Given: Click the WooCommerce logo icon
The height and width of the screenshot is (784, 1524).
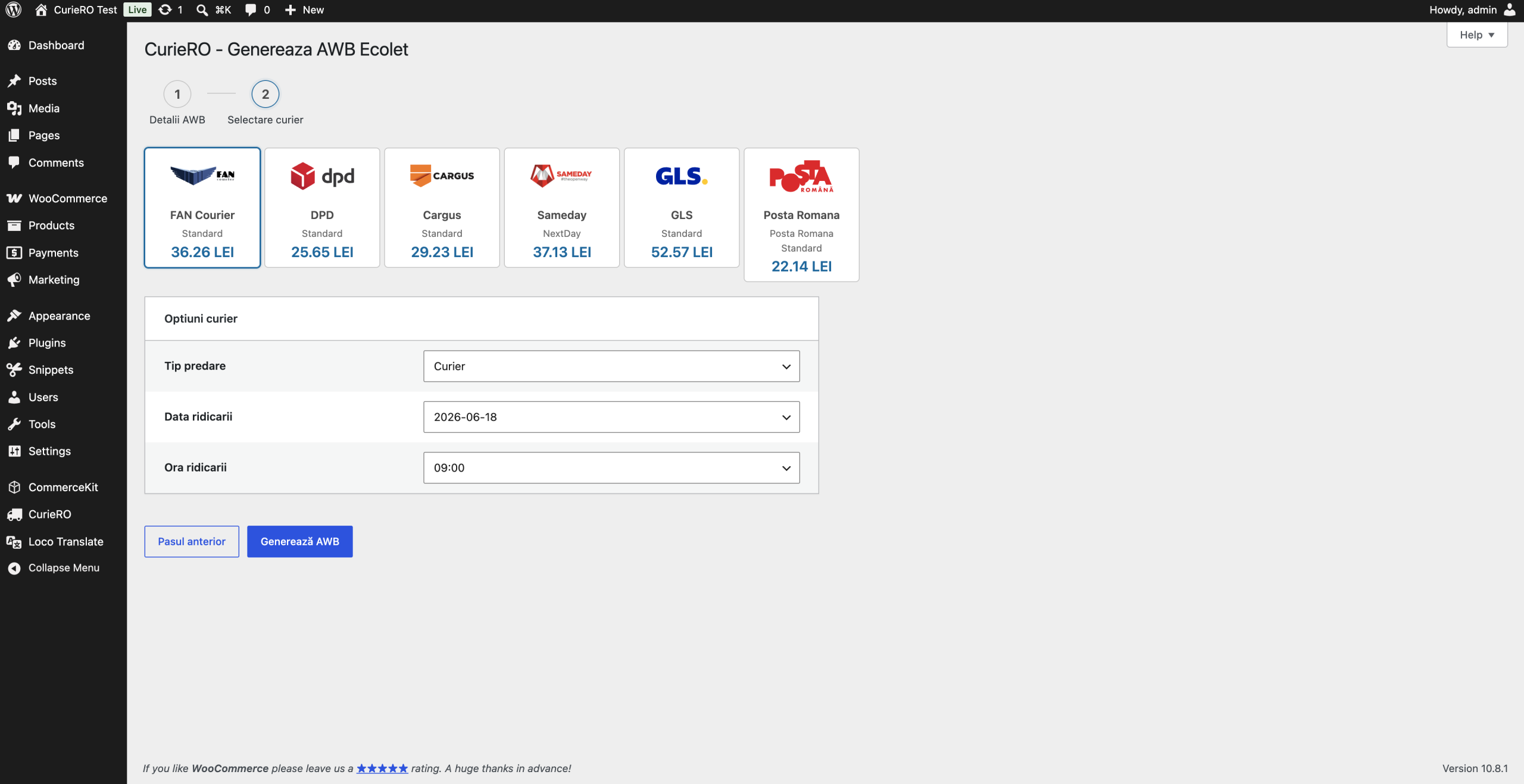Looking at the screenshot, I should [14, 198].
